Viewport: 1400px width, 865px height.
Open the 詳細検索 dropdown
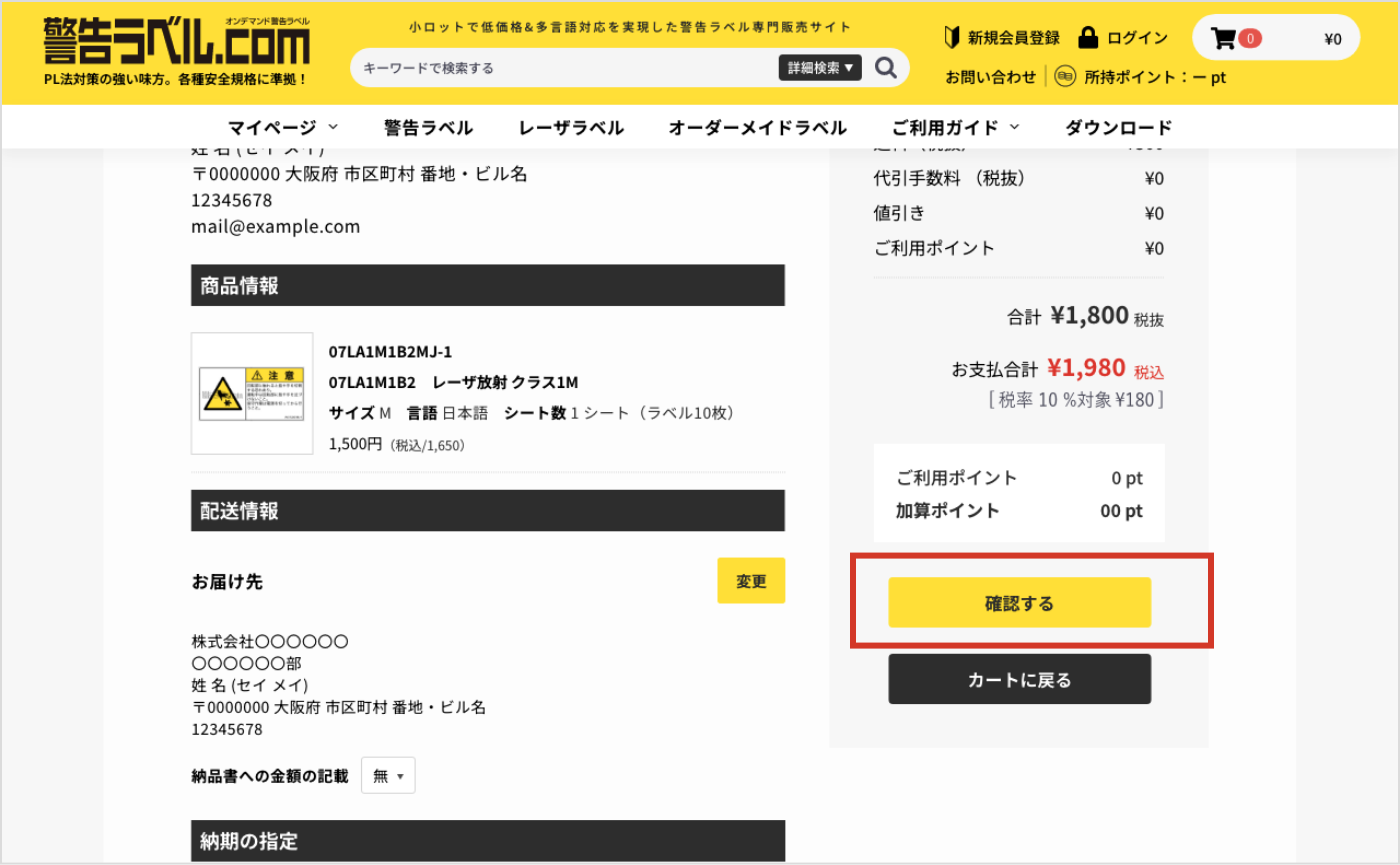819,68
